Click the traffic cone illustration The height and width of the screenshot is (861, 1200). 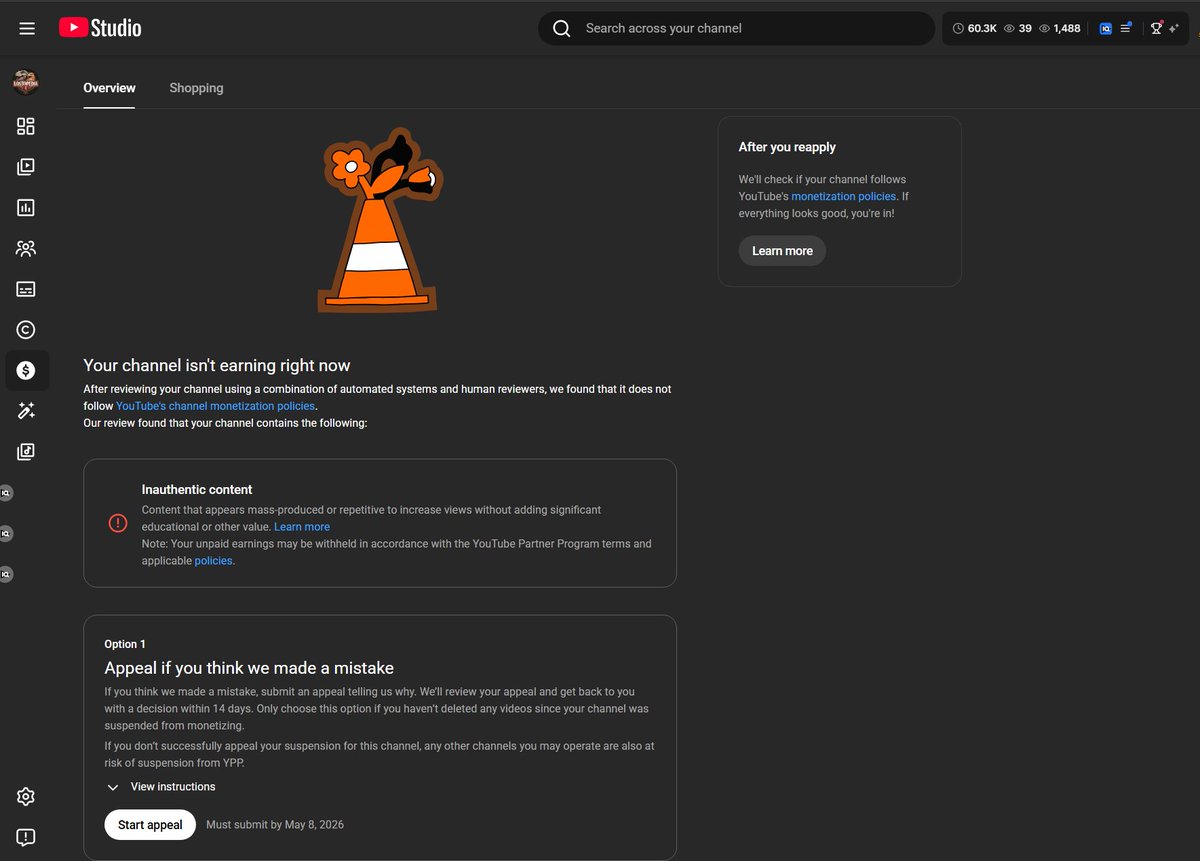(x=380, y=220)
